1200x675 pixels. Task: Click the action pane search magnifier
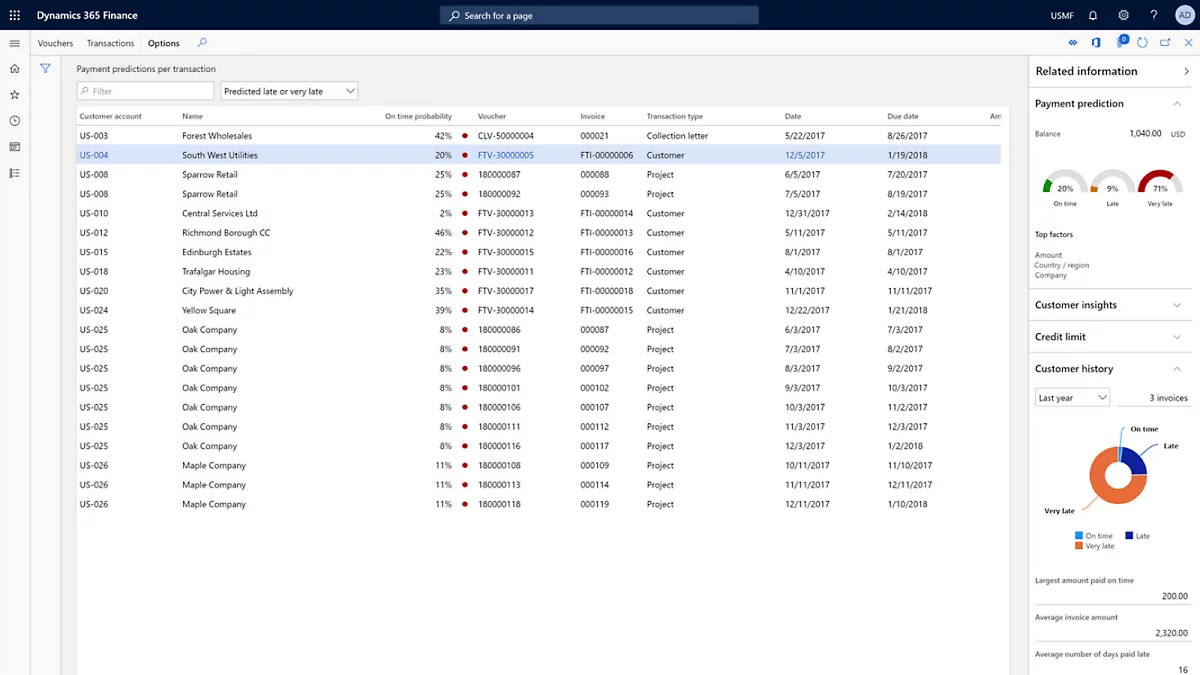click(x=202, y=43)
